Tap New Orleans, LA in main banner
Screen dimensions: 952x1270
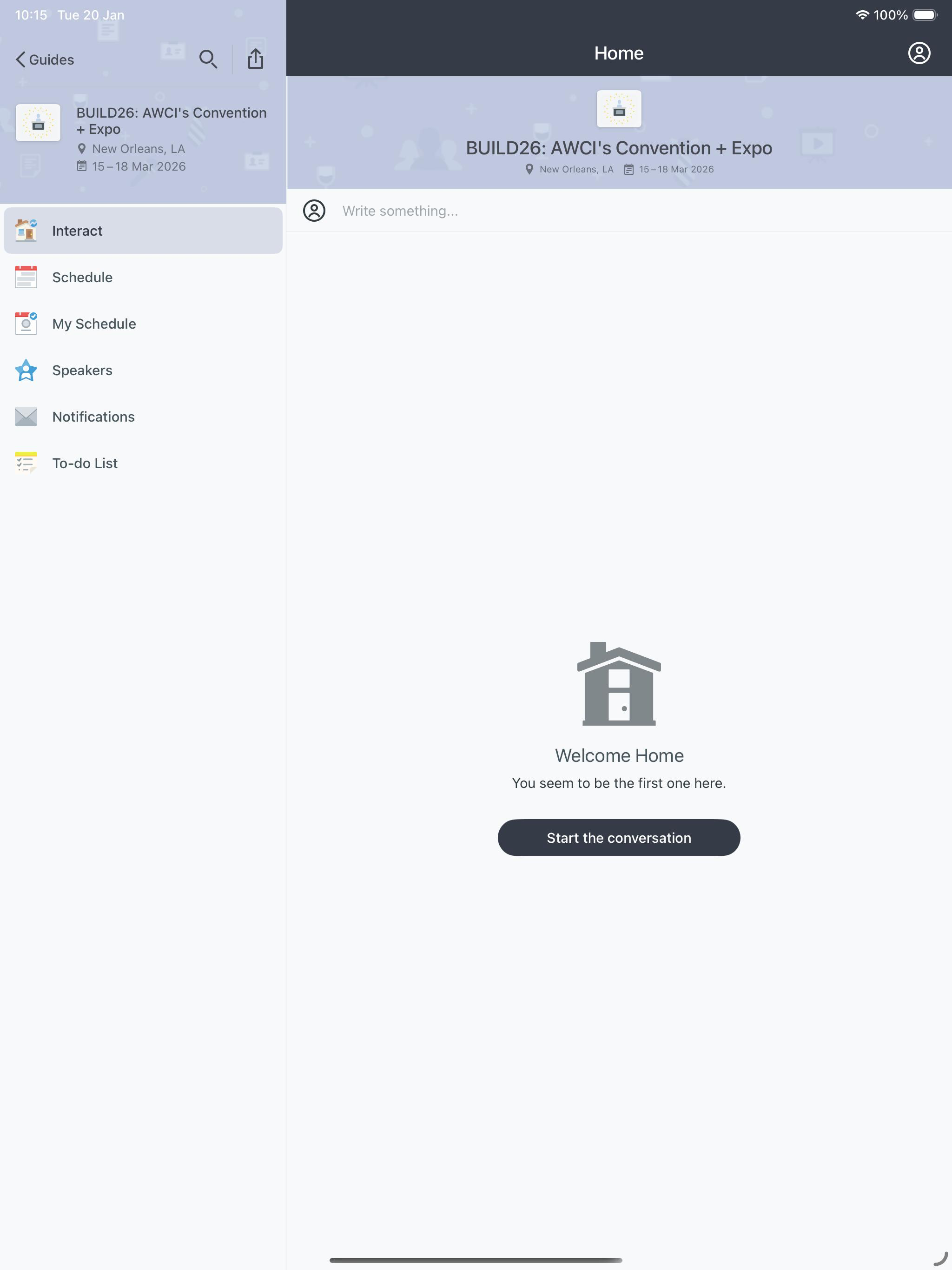(576, 169)
